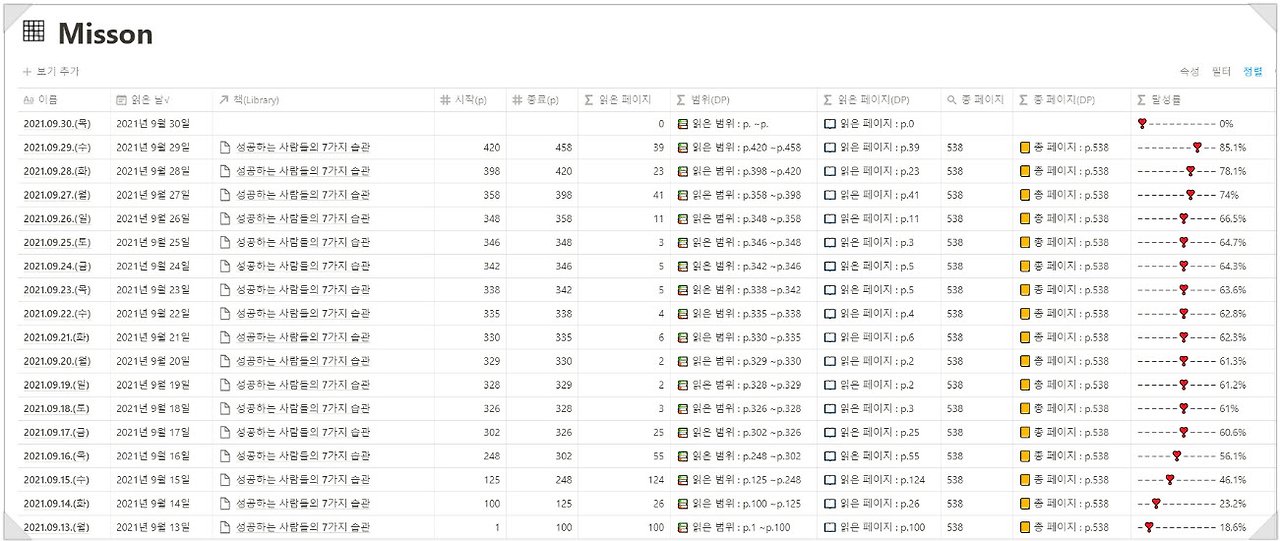Image resolution: width=1280 pixels, height=541 pixels.
Task: Click the book-stack icon in the 2021.09.22.(수) row
Action: (x=683, y=314)
